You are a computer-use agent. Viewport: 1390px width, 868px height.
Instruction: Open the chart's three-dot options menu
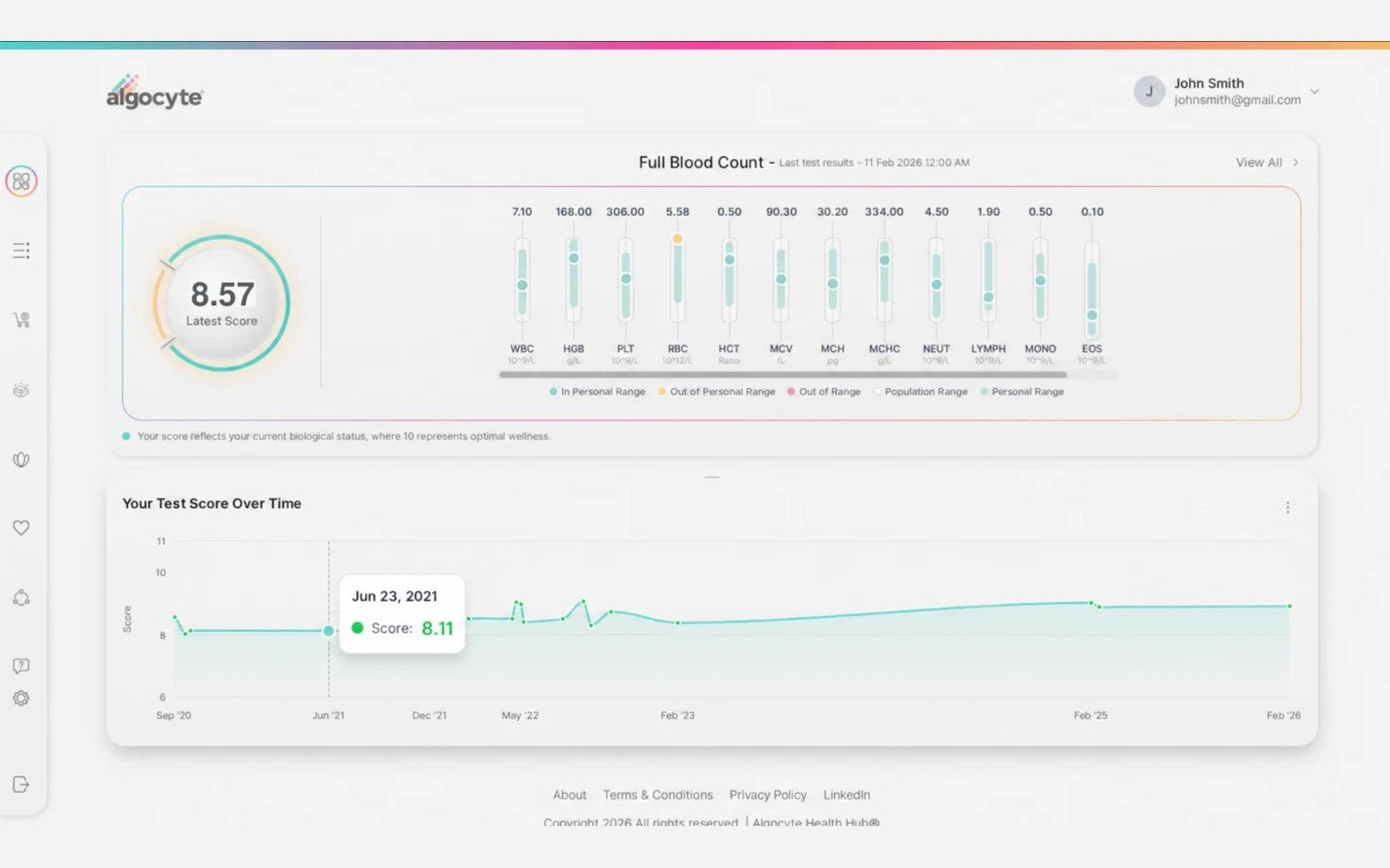[x=1288, y=507]
